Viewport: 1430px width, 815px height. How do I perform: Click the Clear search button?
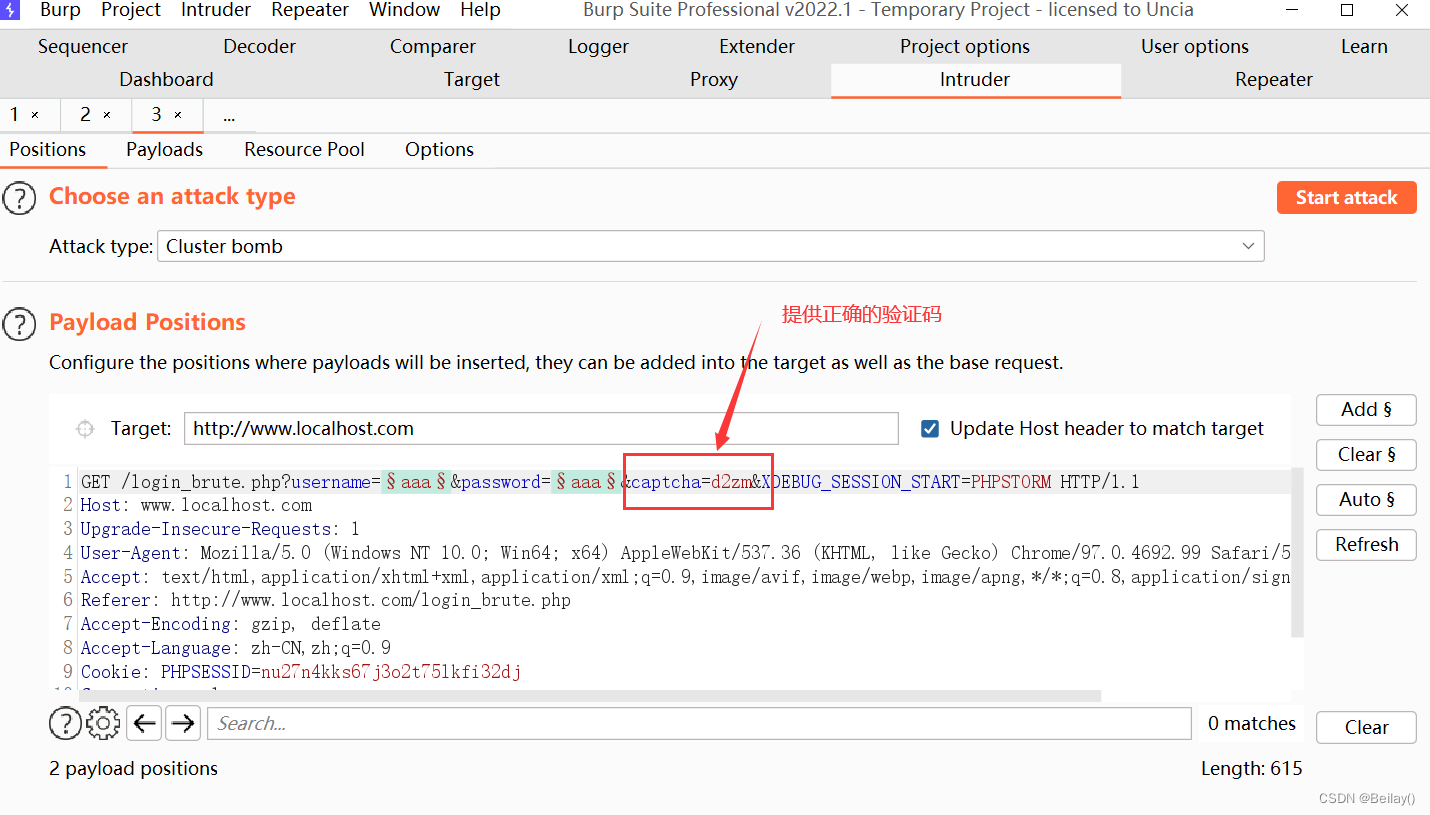pyautogui.click(x=1366, y=728)
